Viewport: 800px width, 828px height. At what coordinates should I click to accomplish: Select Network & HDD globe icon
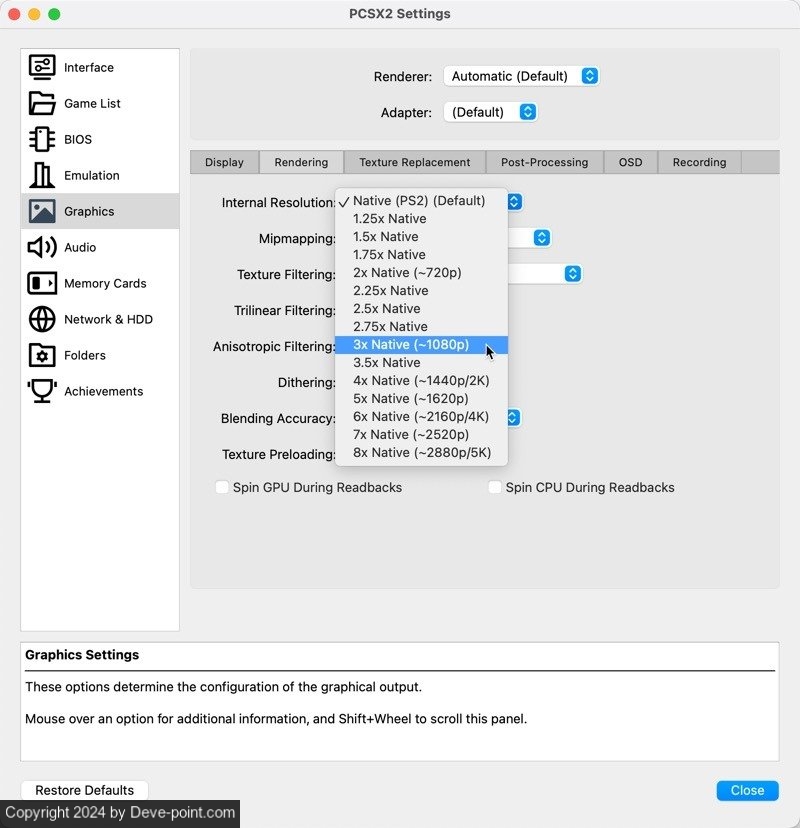[x=42, y=319]
